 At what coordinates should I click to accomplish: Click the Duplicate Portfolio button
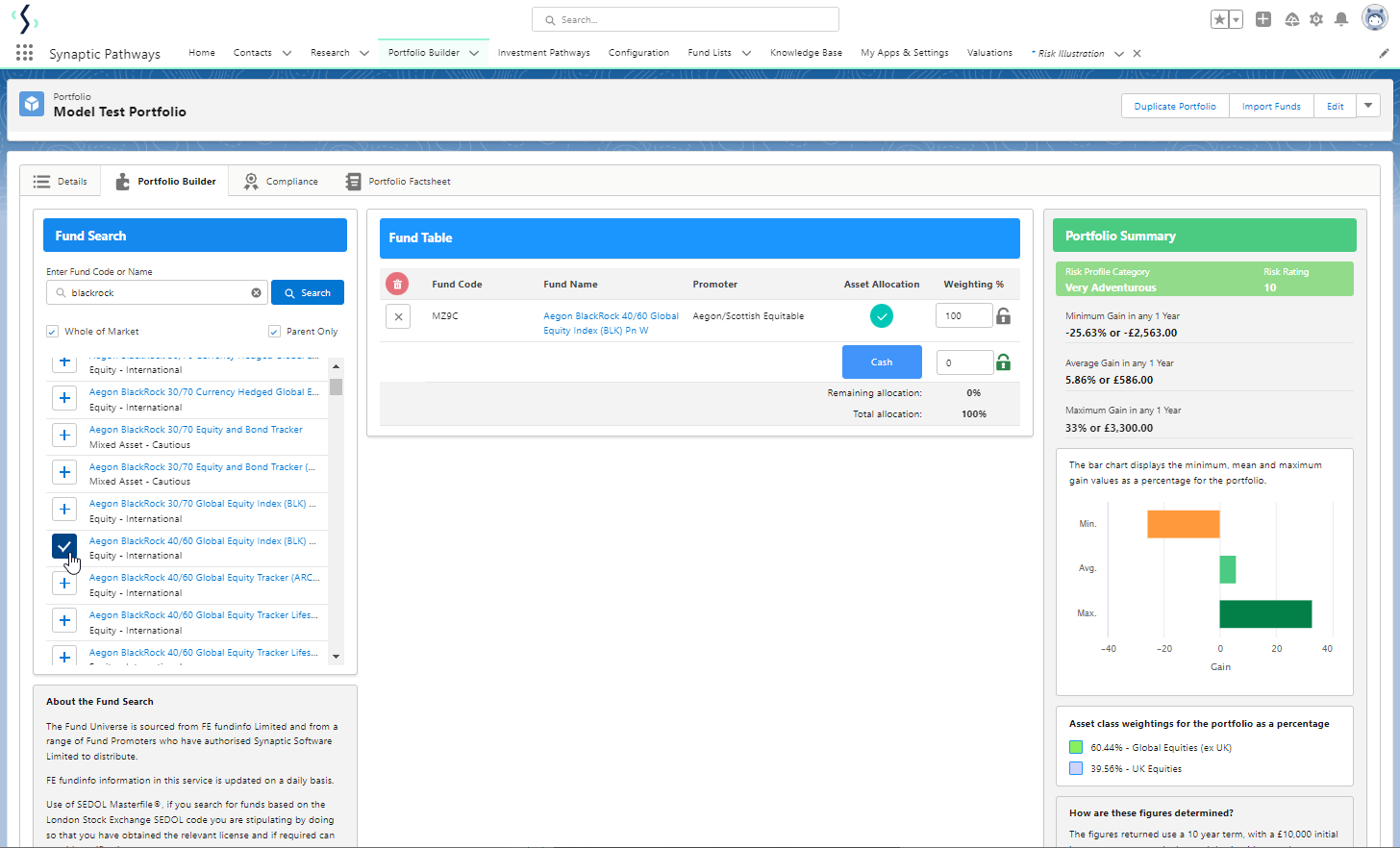coord(1175,106)
